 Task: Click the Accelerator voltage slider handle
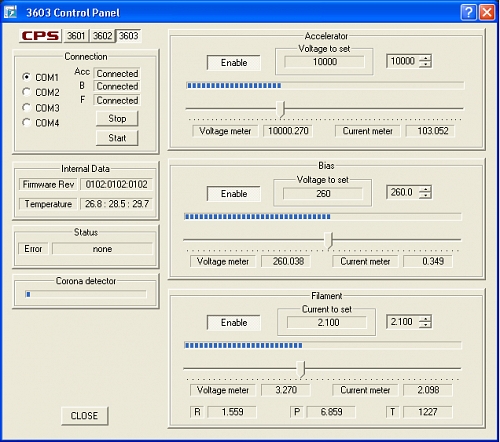(x=282, y=109)
